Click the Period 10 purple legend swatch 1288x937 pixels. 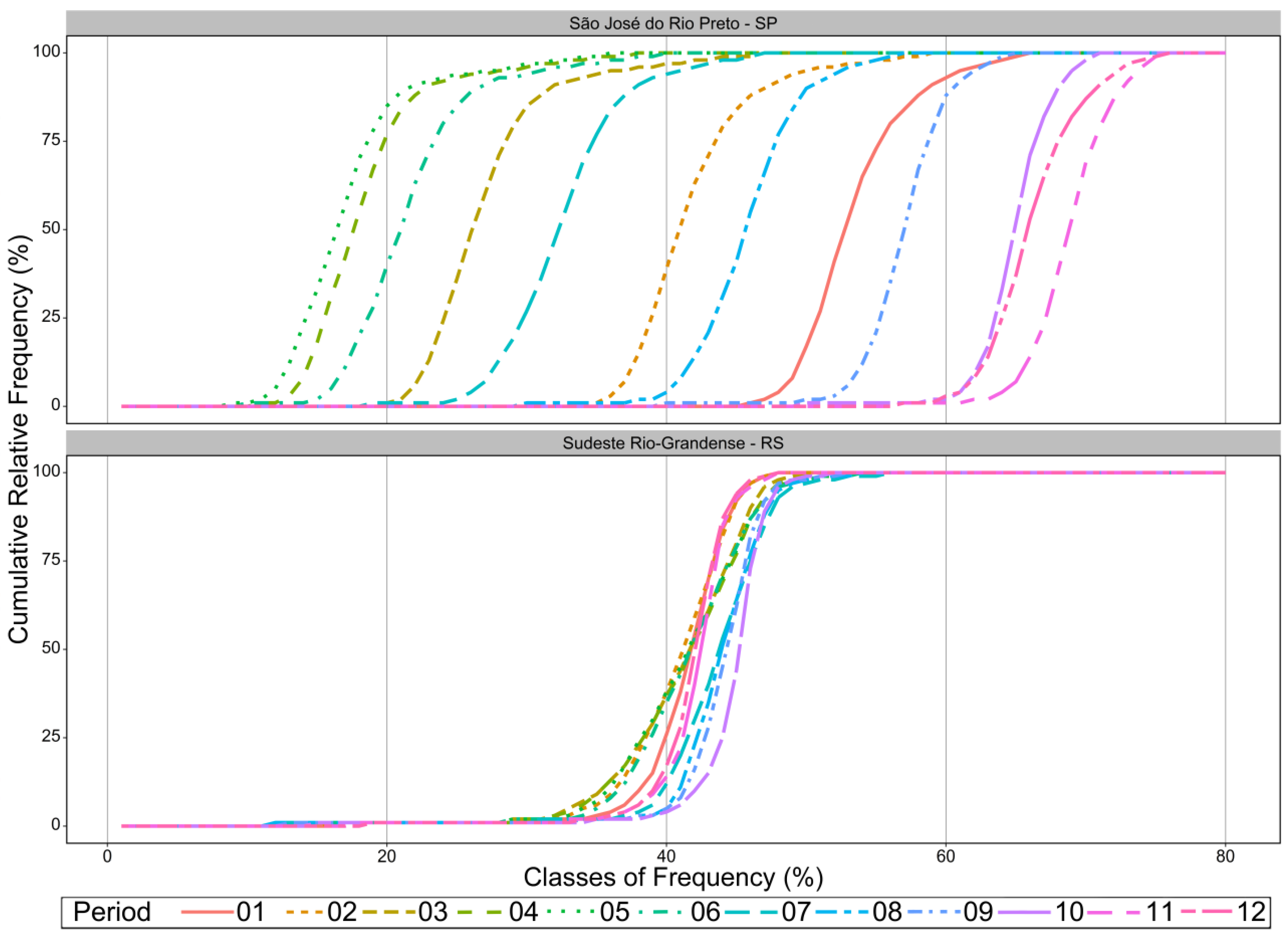point(1025,912)
